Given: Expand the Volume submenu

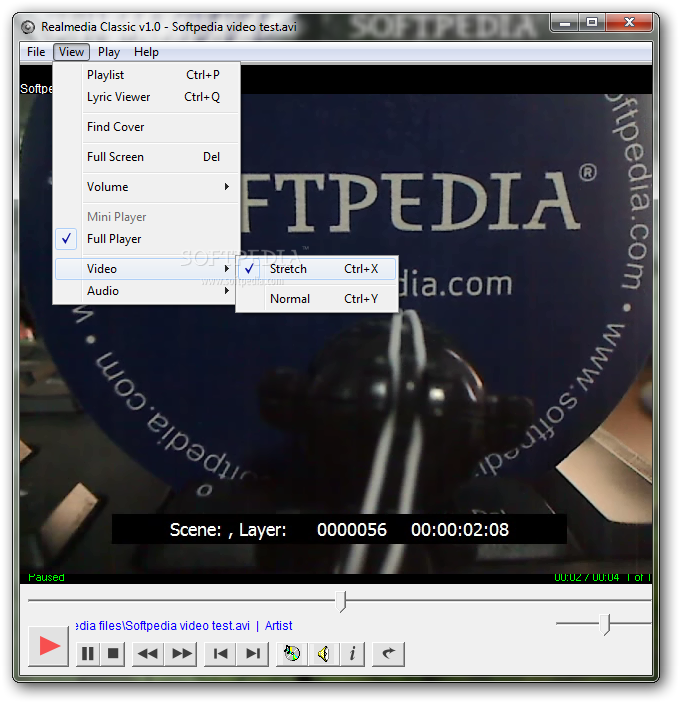Looking at the screenshot, I should click(146, 187).
